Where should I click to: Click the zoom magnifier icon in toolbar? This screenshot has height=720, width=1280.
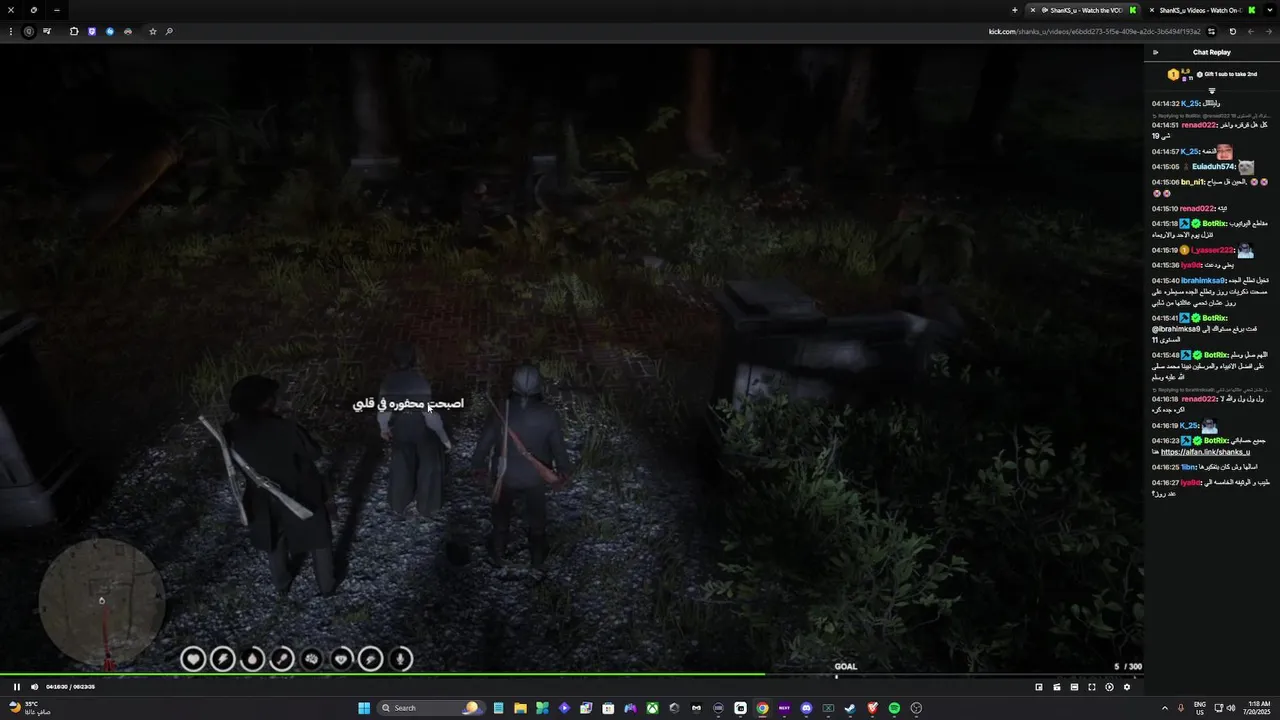(x=169, y=31)
